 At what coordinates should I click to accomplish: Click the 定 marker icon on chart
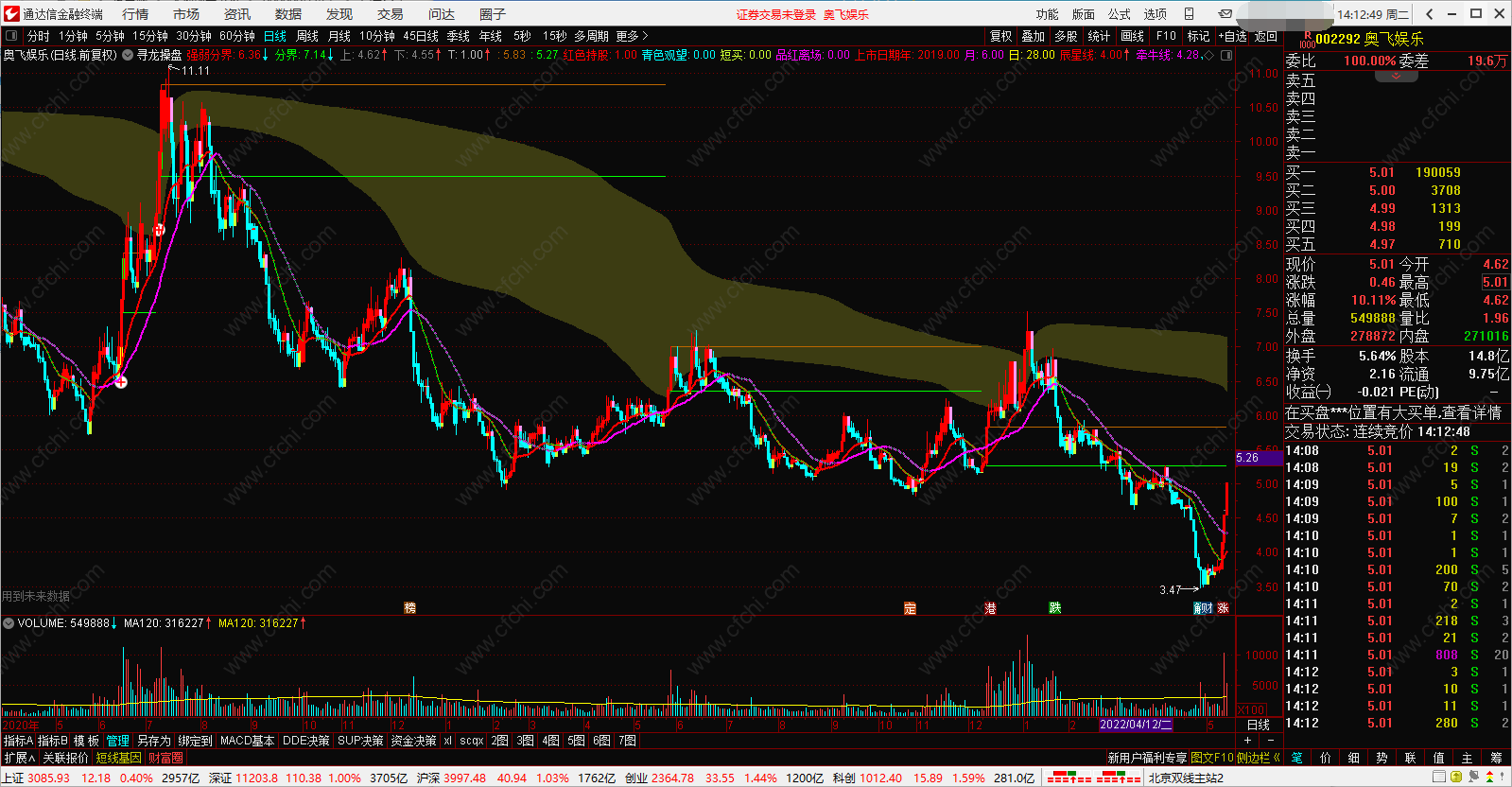click(910, 607)
